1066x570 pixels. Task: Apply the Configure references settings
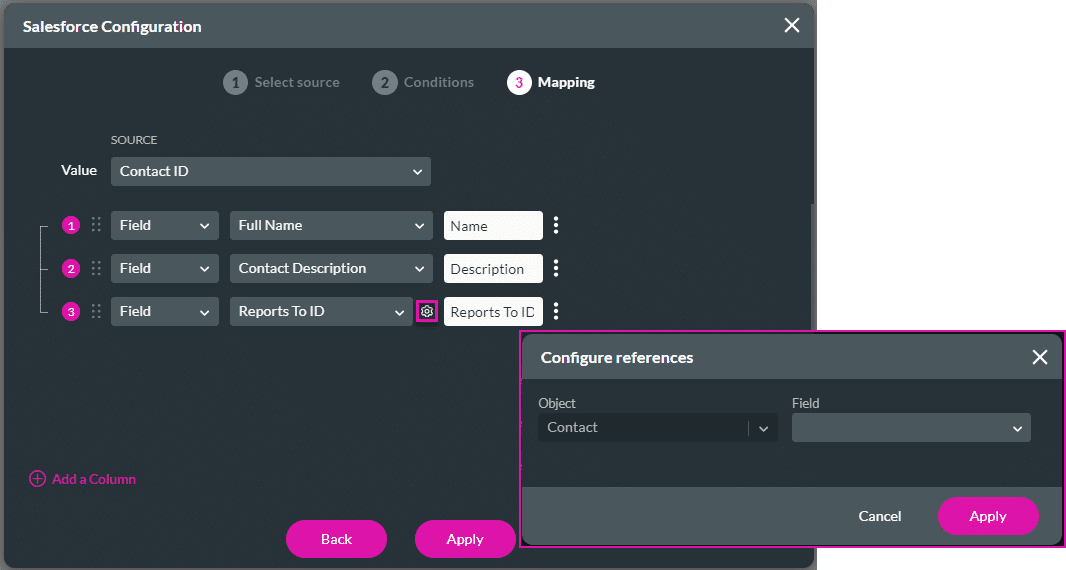[x=988, y=516]
